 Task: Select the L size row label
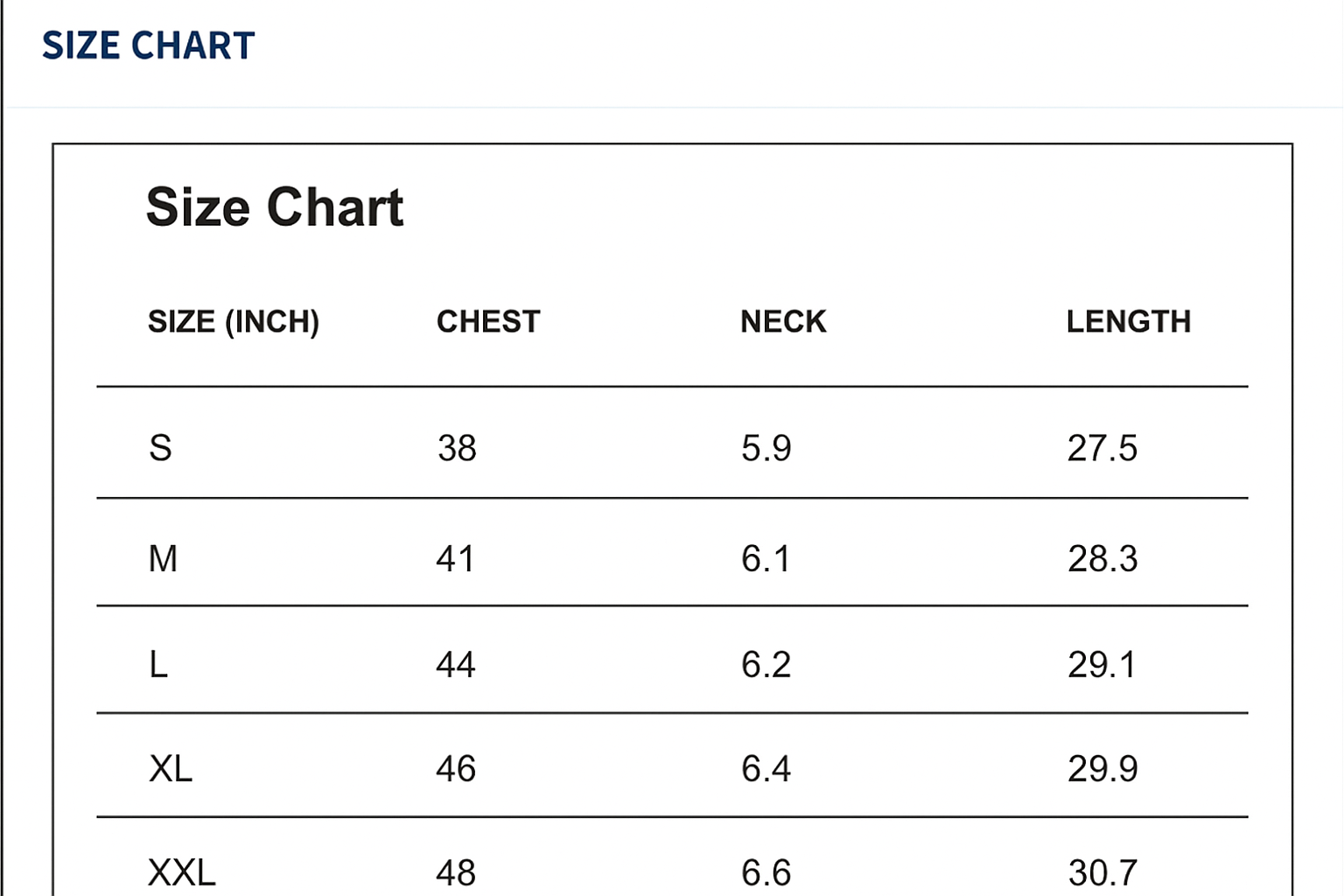(158, 665)
